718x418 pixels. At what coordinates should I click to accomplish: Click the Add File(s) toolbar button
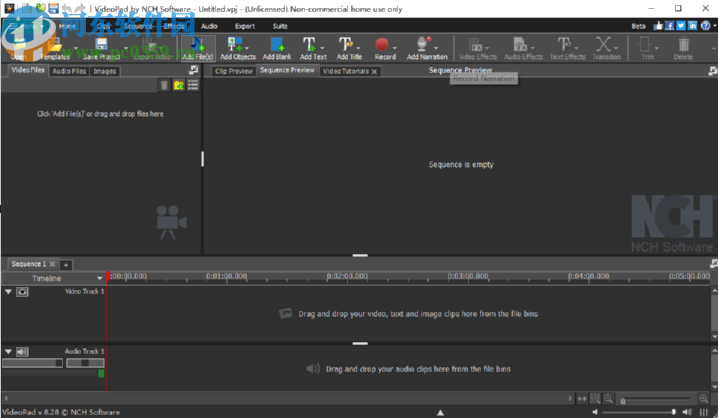pyautogui.click(x=197, y=49)
